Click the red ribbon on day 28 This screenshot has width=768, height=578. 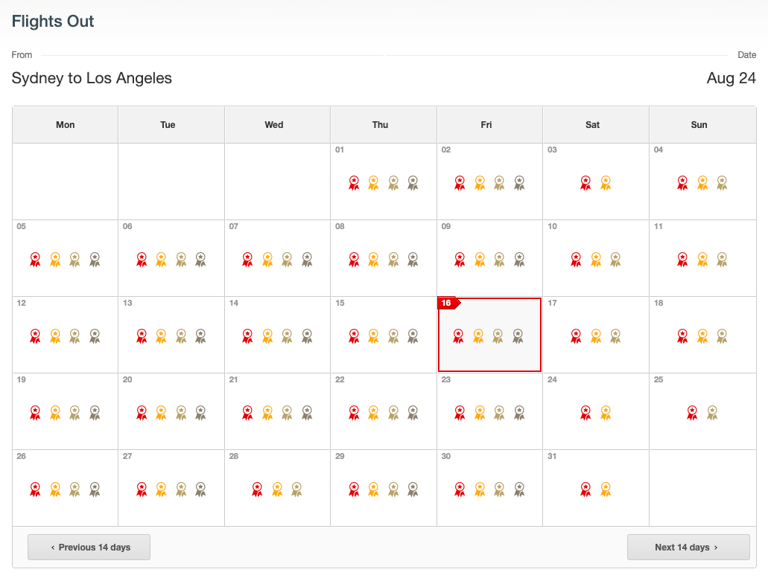(x=257, y=489)
